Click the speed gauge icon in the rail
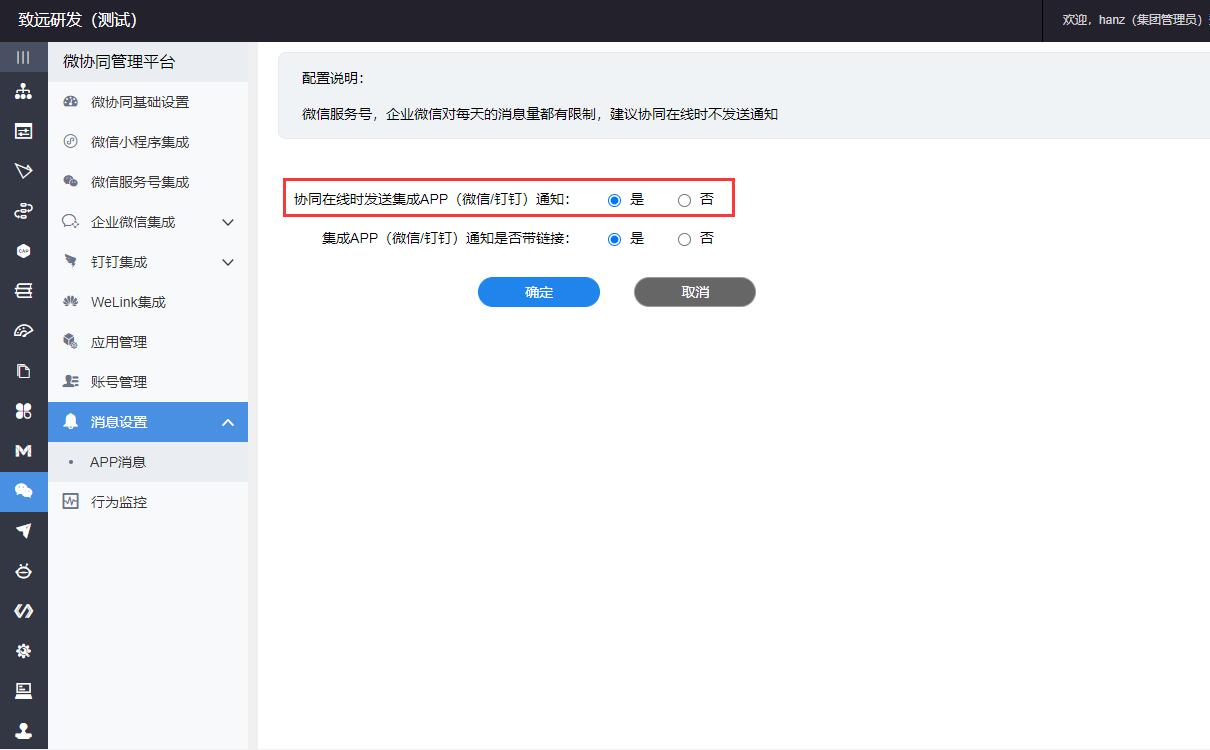 click(x=23, y=331)
